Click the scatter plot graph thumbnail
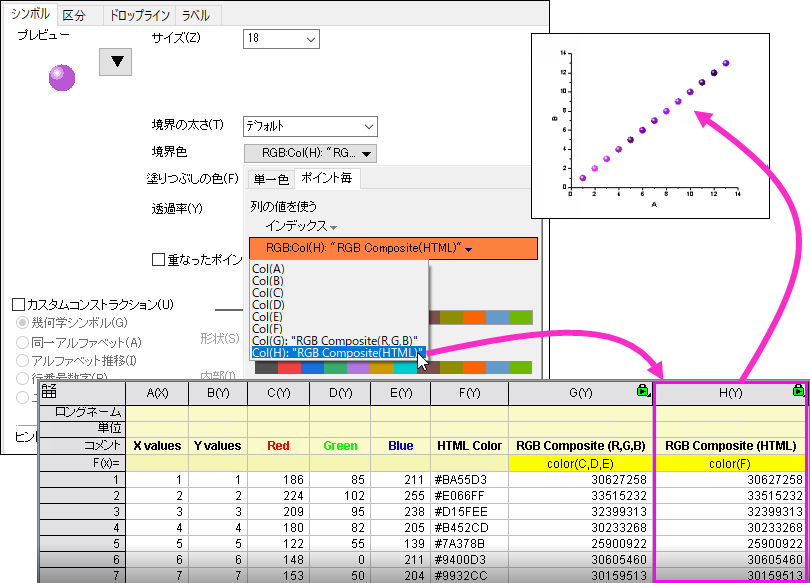 [x=650, y=126]
